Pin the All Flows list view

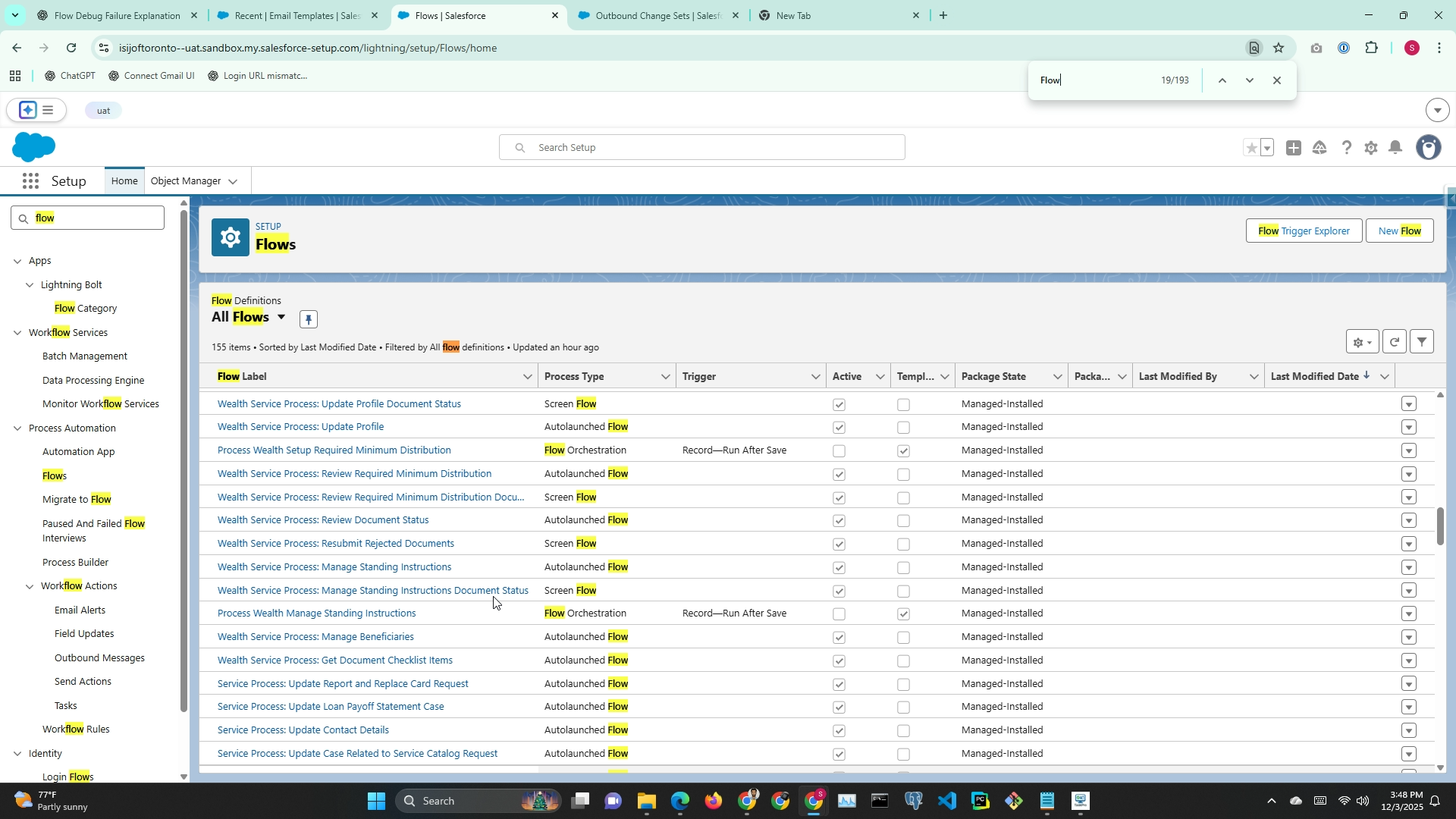point(308,319)
